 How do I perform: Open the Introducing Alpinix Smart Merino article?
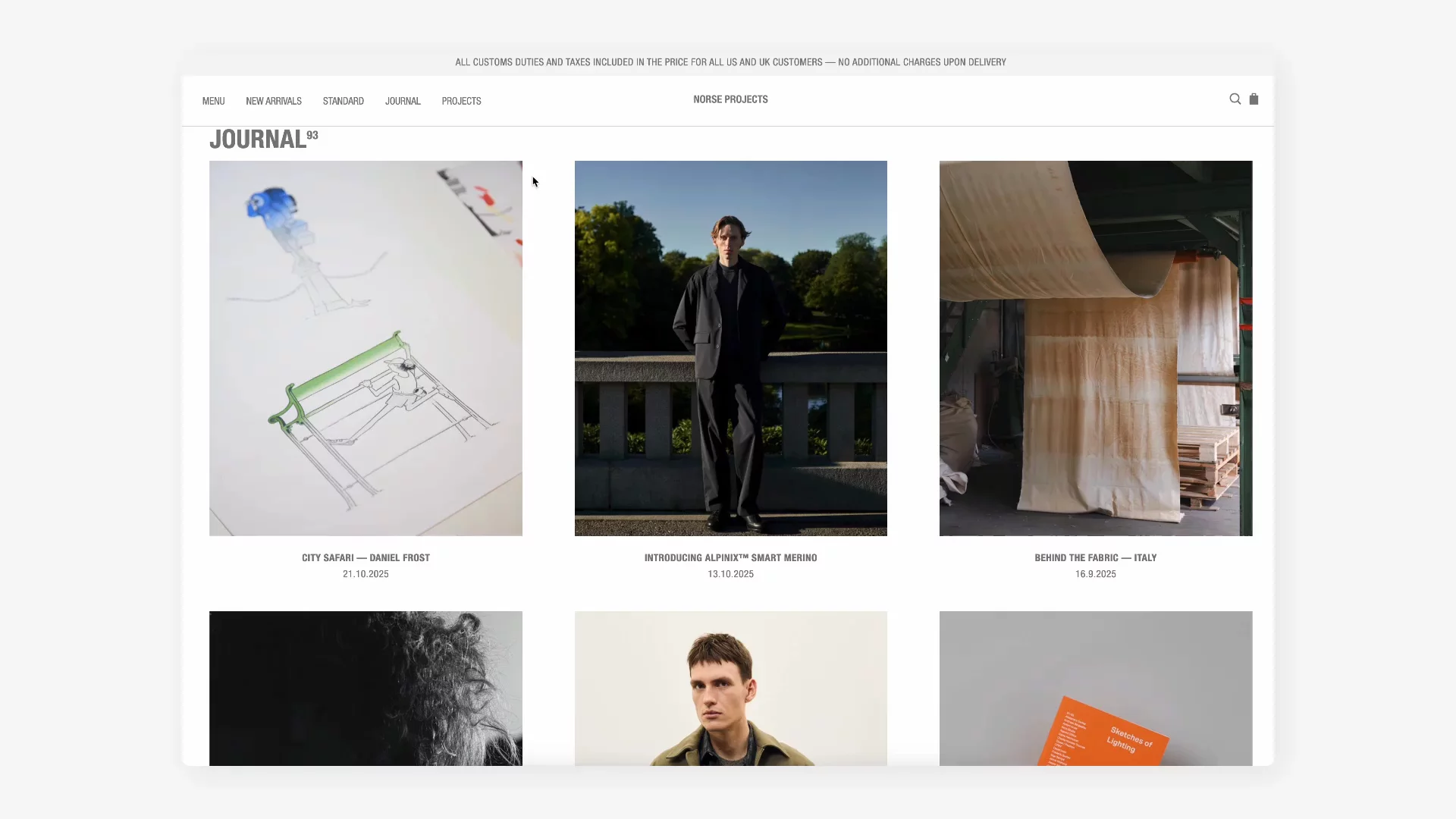(x=730, y=557)
